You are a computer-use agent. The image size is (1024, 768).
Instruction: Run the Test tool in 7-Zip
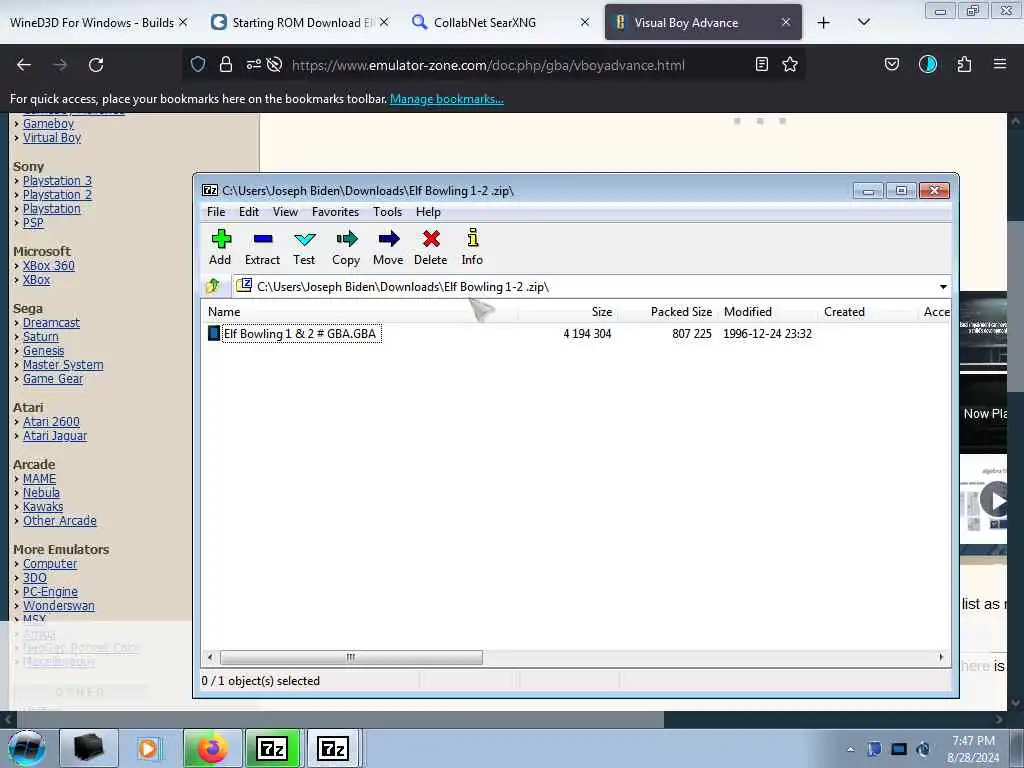(x=304, y=247)
